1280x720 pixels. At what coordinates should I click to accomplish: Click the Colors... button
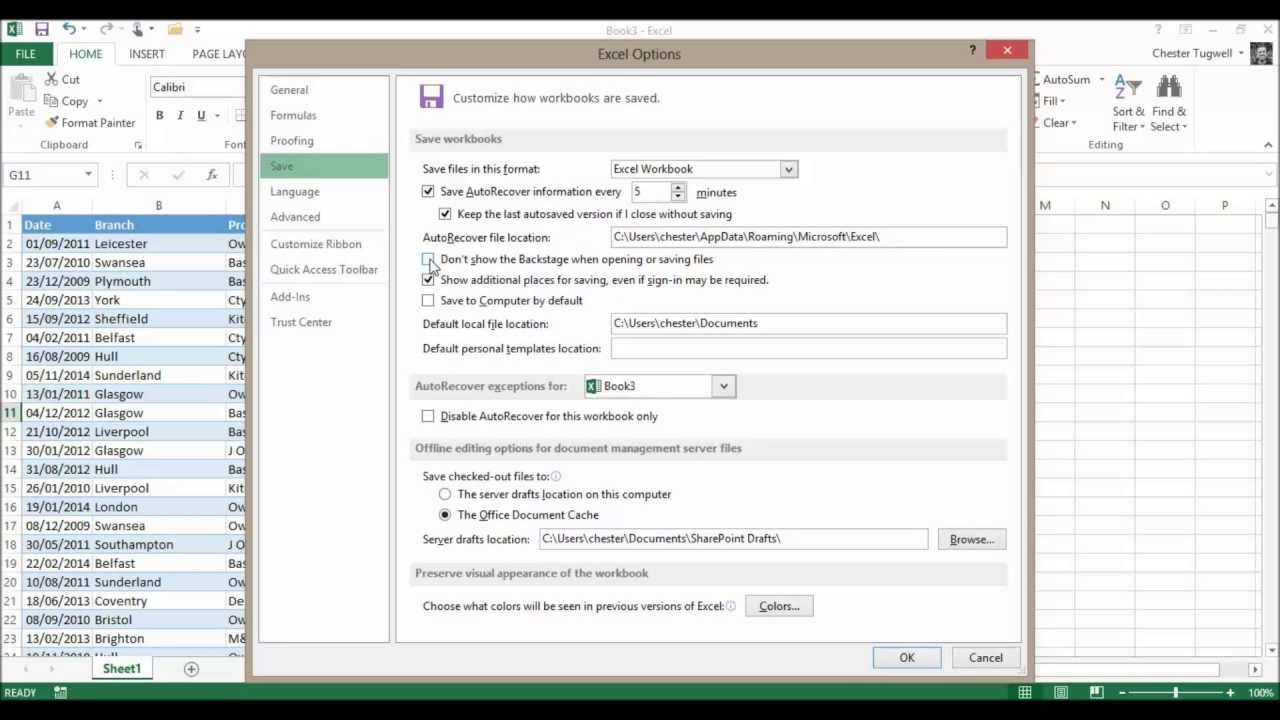tap(779, 606)
